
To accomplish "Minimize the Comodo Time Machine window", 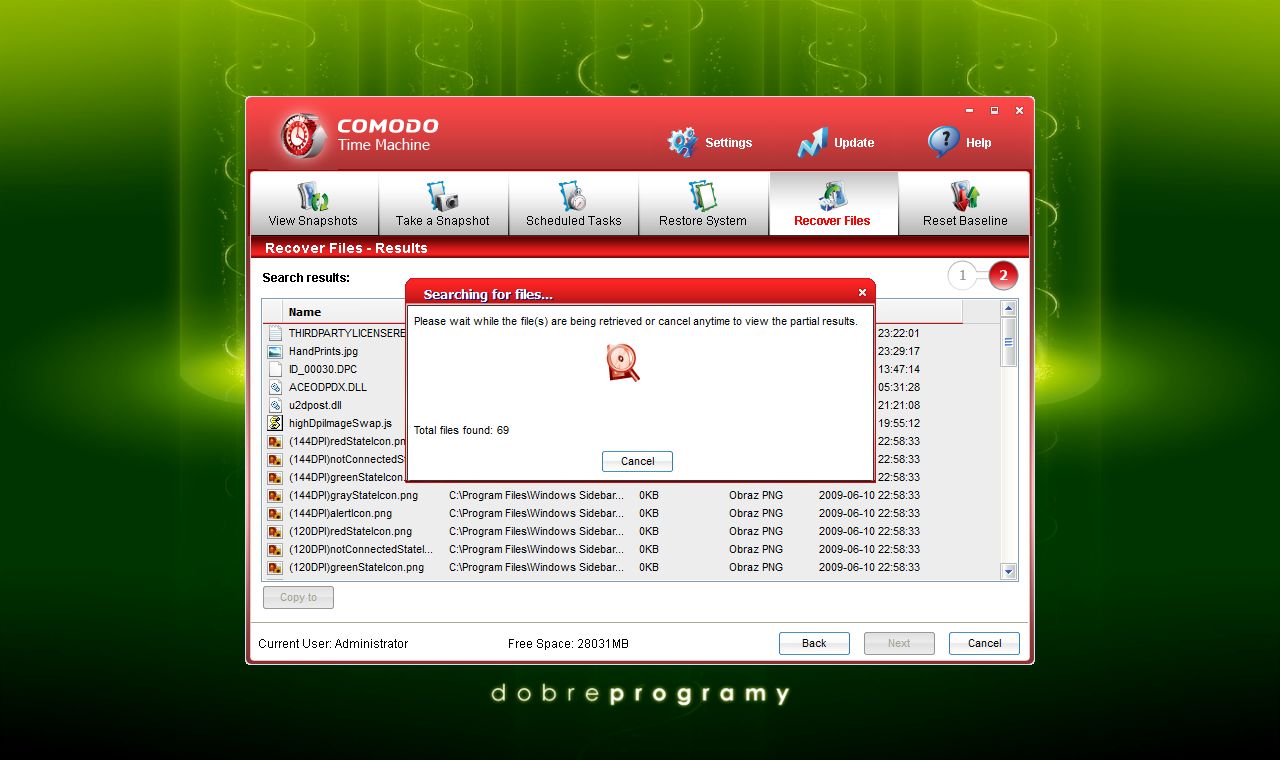I will 969,110.
